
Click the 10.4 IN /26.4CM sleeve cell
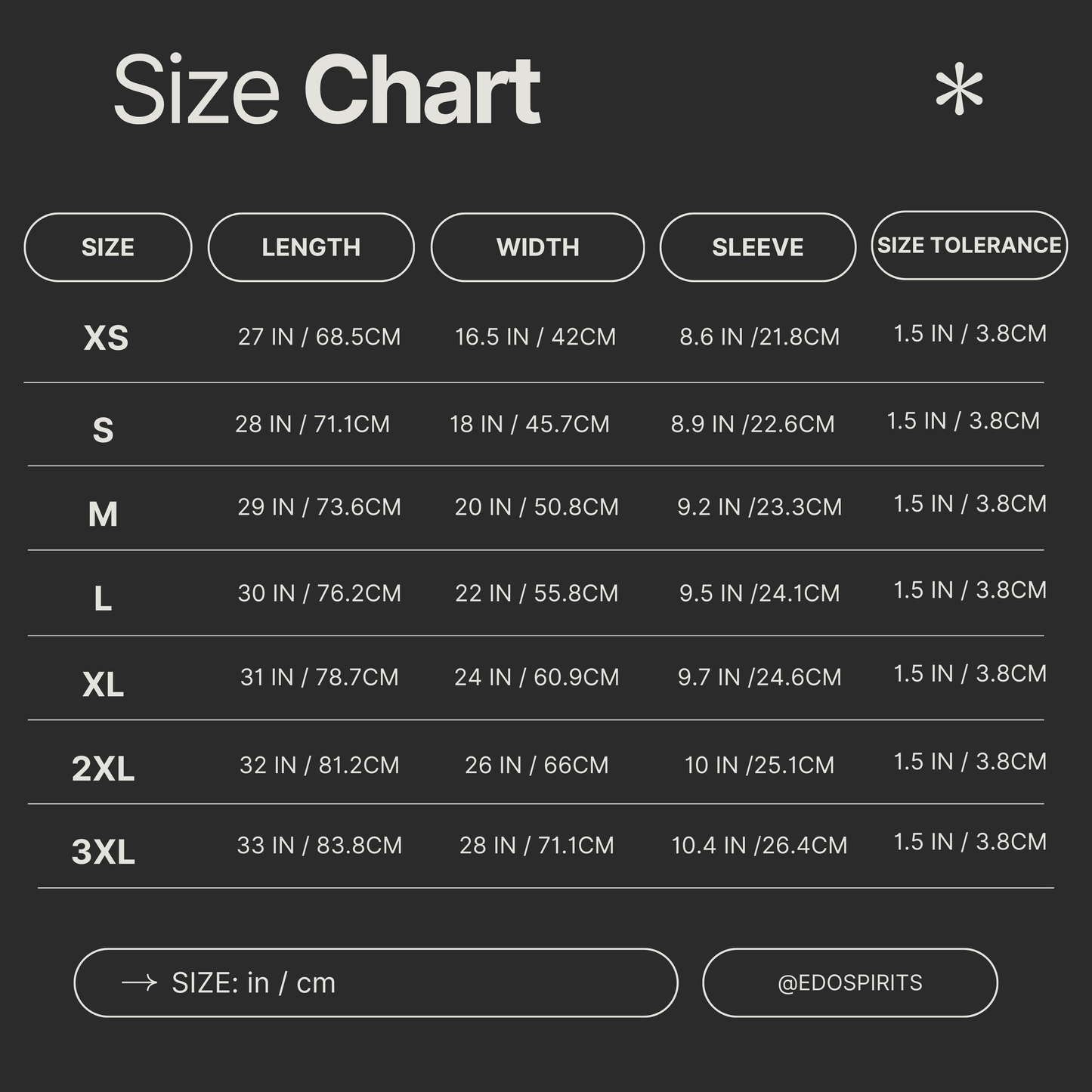(x=759, y=845)
